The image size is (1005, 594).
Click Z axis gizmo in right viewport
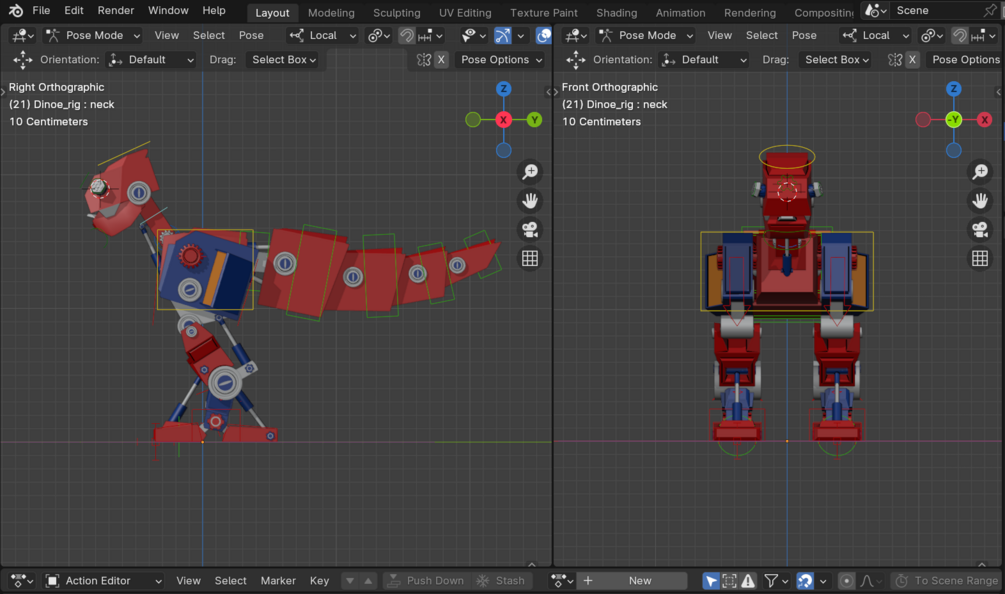pyautogui.click(x=954, y=88)
